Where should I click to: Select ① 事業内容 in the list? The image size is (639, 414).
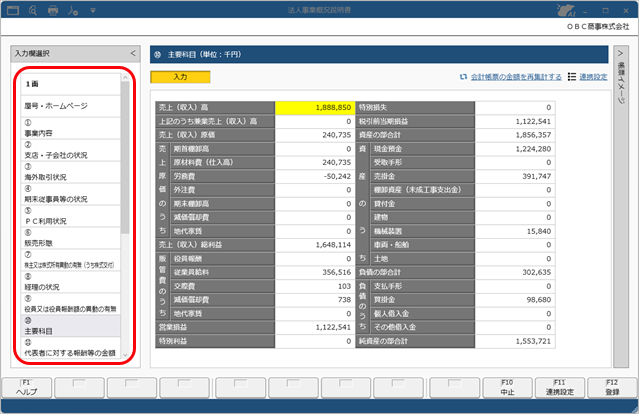tap(71, 128)
